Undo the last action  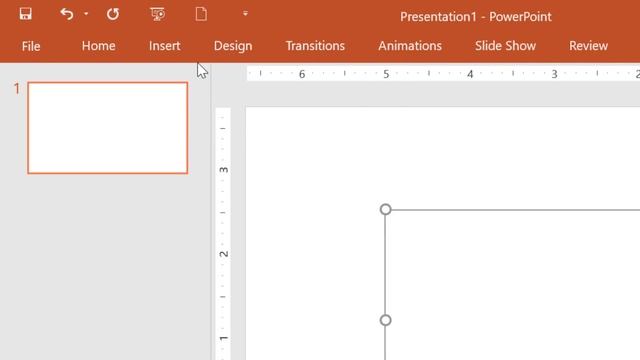click(67, 14)
